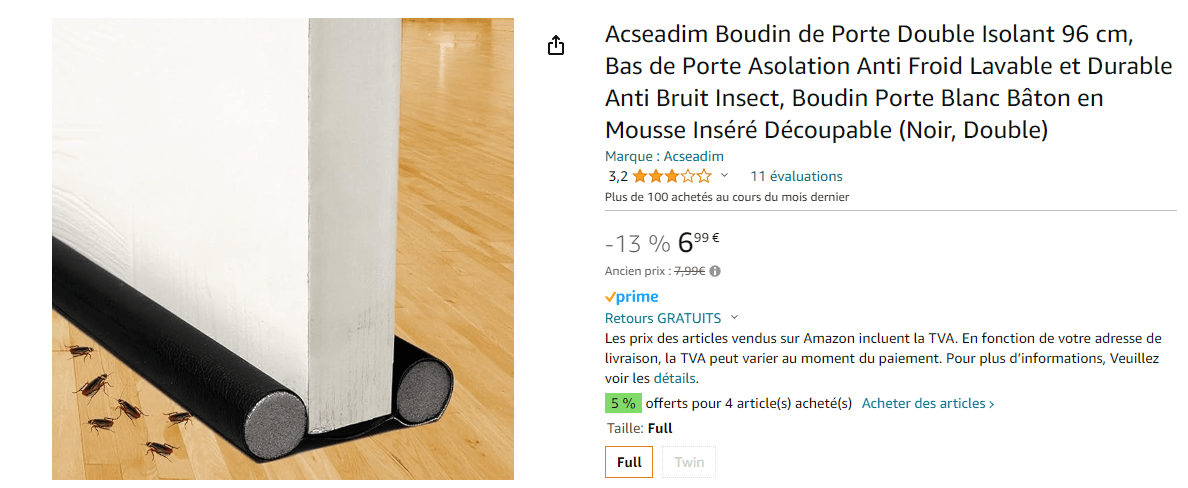This screenshot has height=488, width=1188.
Task: Click the info icon next to Ancien prix
Action: pyautogui.click(x=715, y=271)
